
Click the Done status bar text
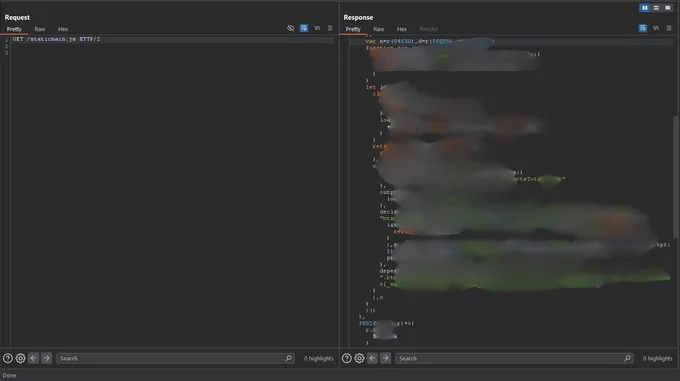coord(9,375)
